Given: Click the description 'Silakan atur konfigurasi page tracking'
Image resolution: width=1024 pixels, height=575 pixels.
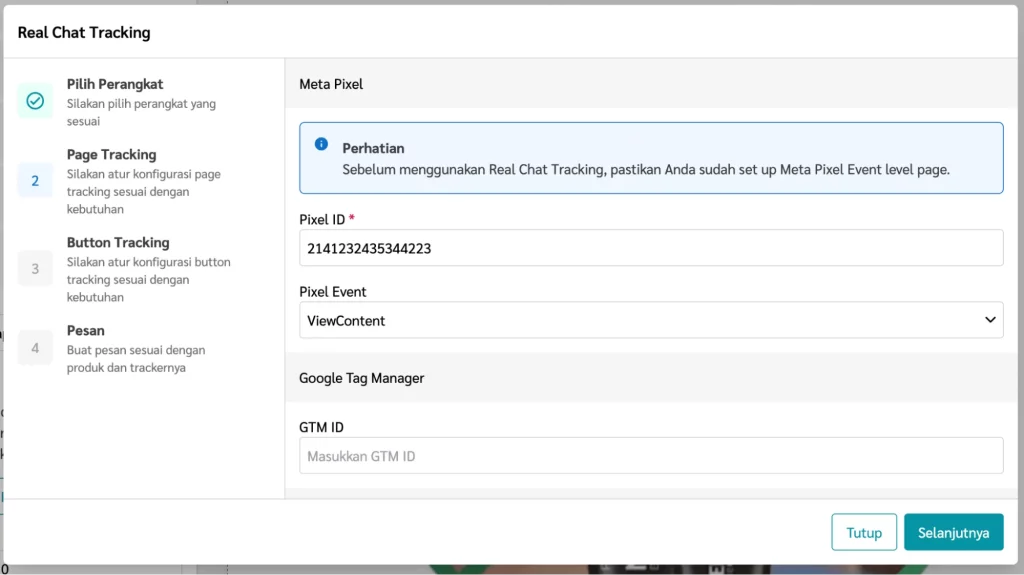Looking at the screenshot, I should pyautogui.click(x=144, y=191).
